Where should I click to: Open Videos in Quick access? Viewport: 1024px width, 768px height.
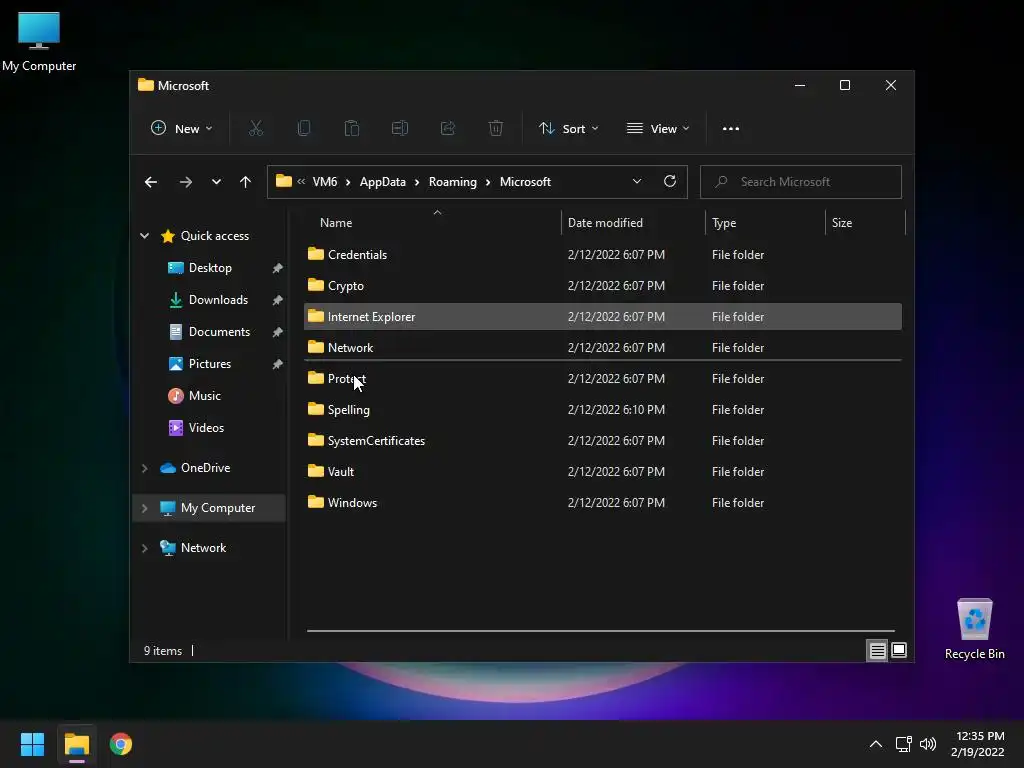(206, 428)
